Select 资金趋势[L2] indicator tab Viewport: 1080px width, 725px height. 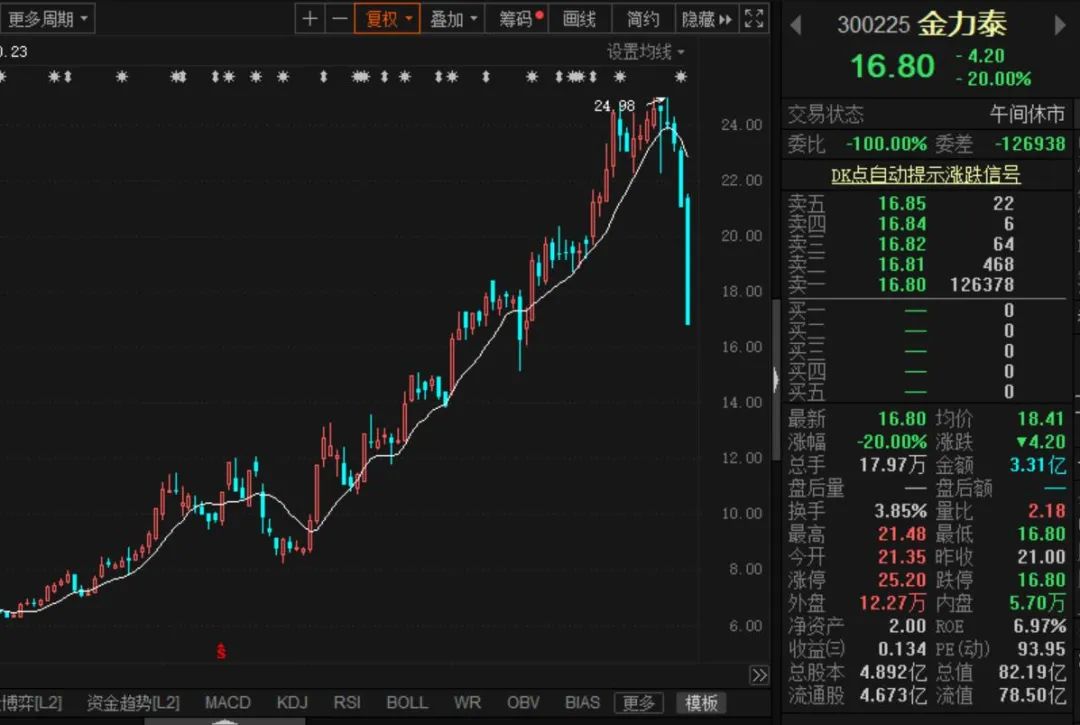point(133,702)
